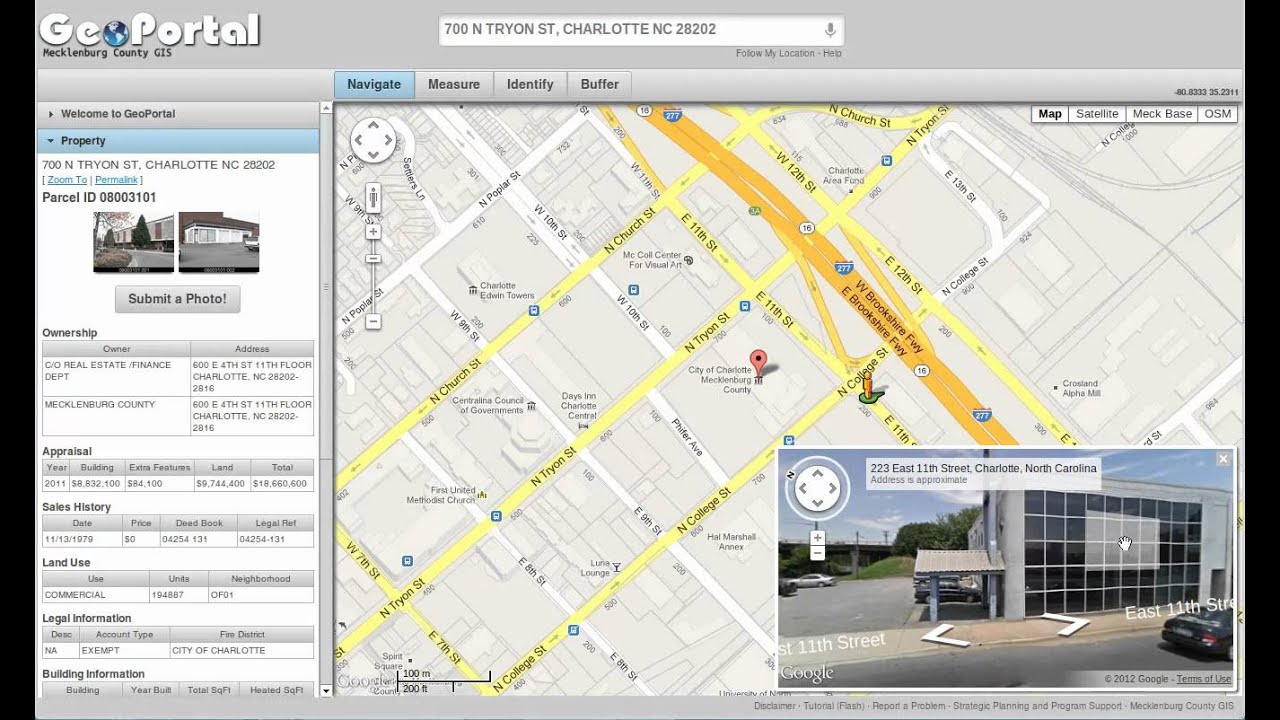The image size is (1280, 720).
Task: Click the Charlotte Edwin Towers landmark icon
Action: point(473,290)
